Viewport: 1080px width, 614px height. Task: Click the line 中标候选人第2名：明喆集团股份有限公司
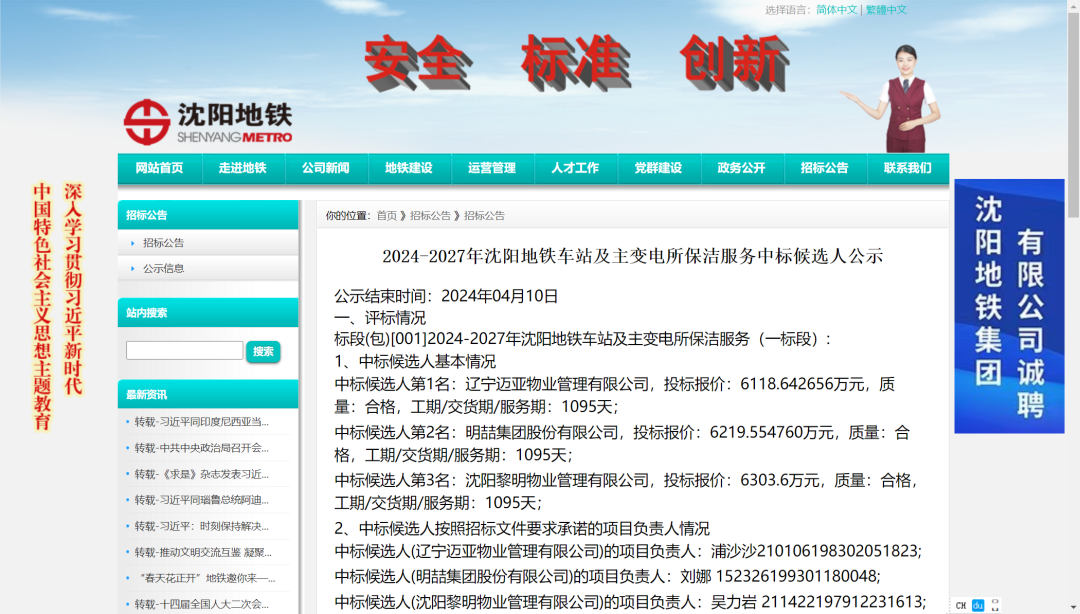(x=623, y=443)
